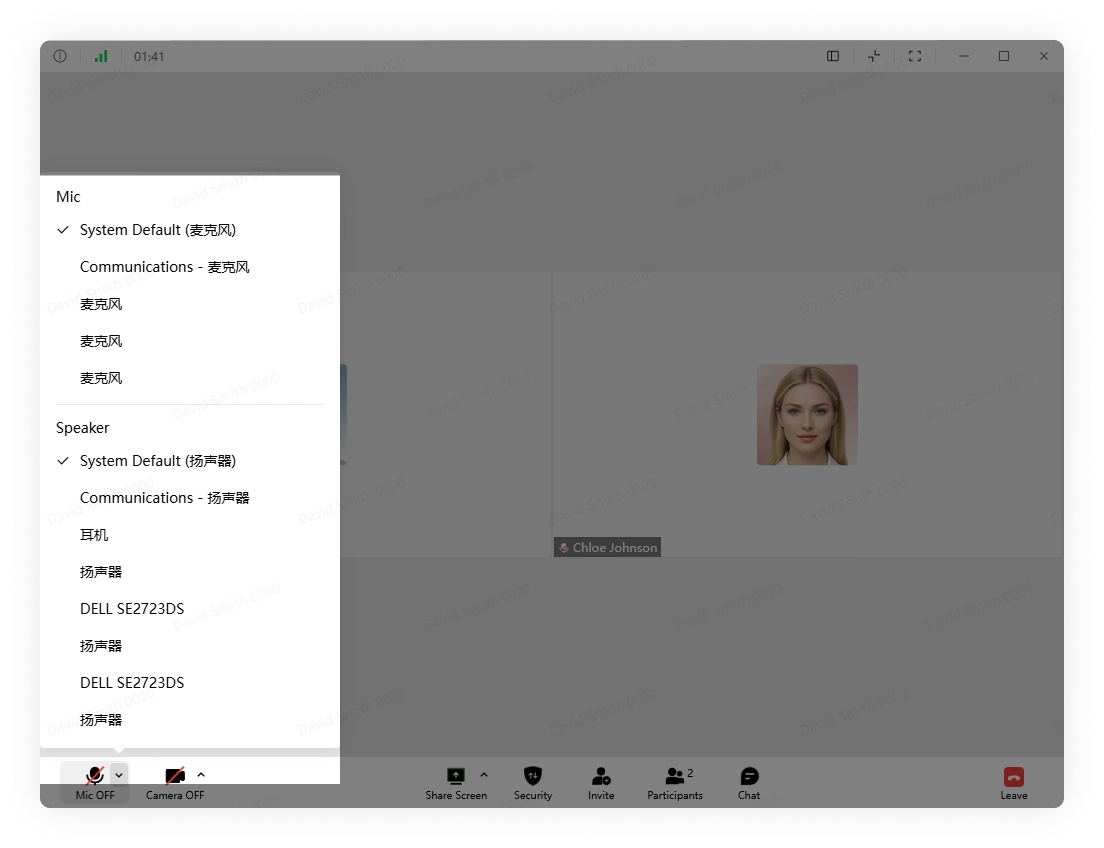Expand camera options next to Camera OFF

(x=201, y=775)
